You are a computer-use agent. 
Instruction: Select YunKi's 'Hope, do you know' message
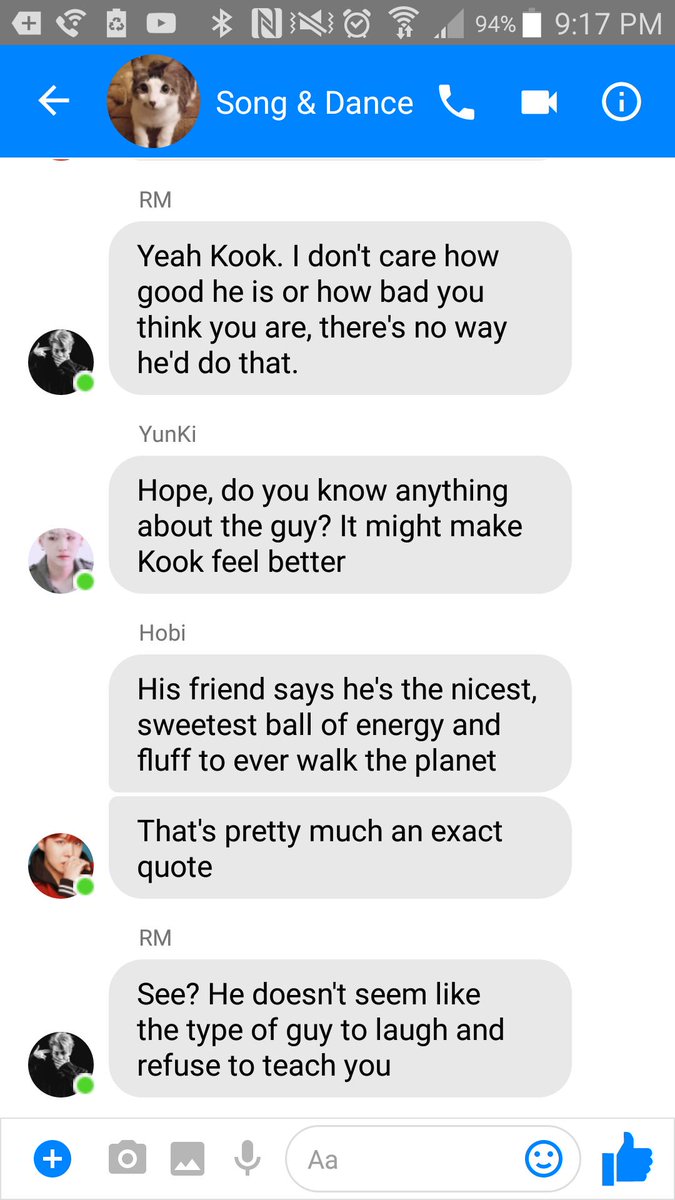339,525
